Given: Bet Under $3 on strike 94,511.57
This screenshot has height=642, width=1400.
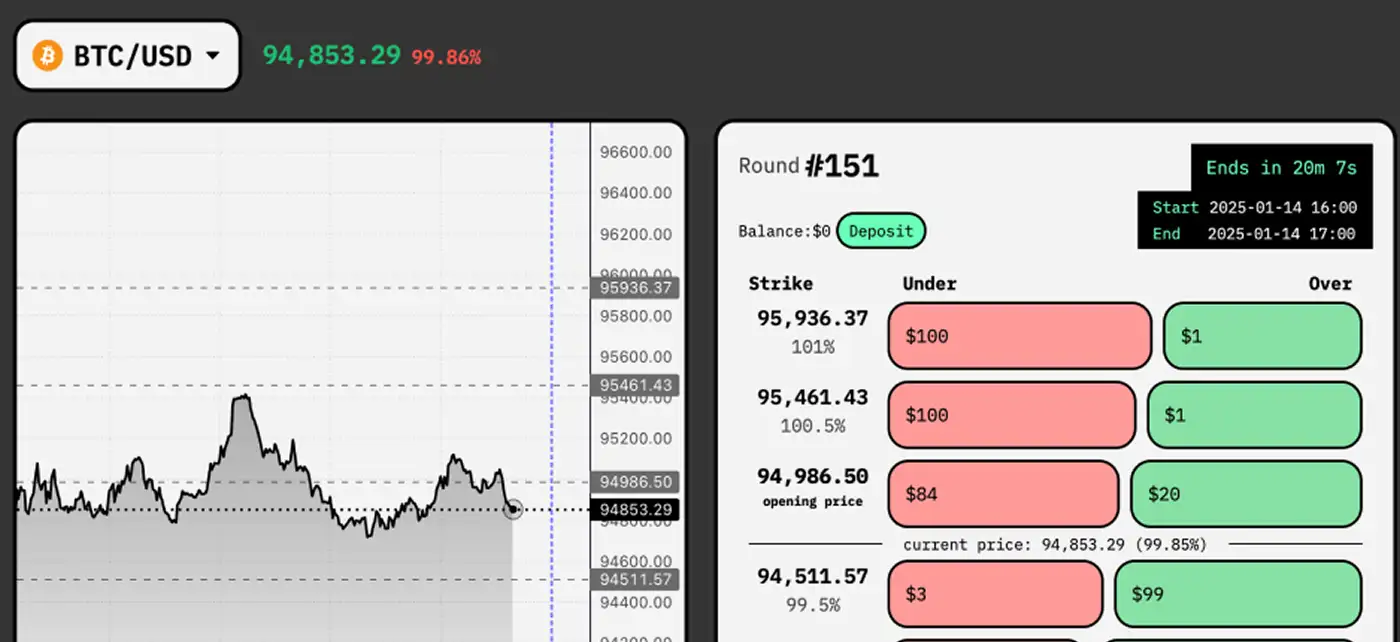Looking at the screenshot, I should 995,594.
